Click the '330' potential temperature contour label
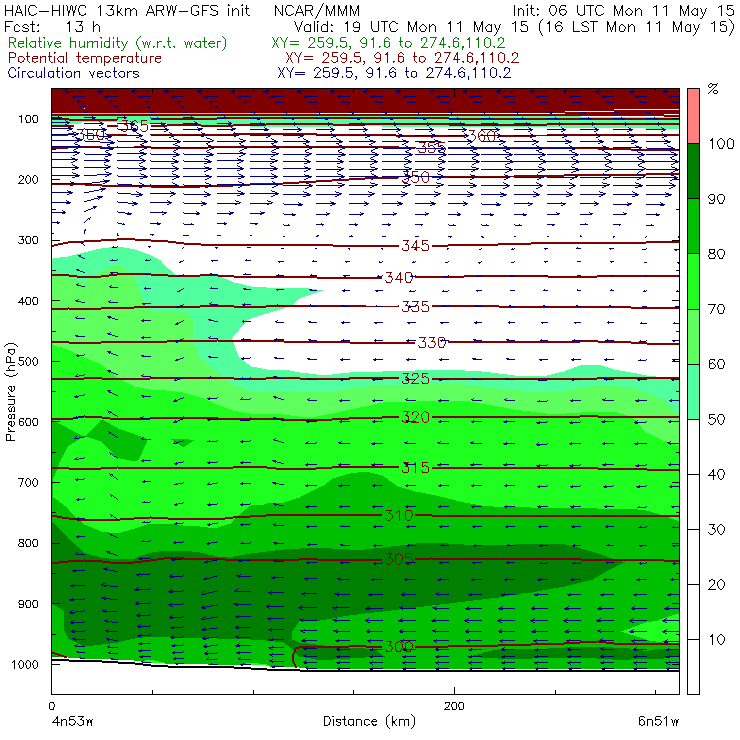Viewport: 740px width, 740px height. (432, 342)
